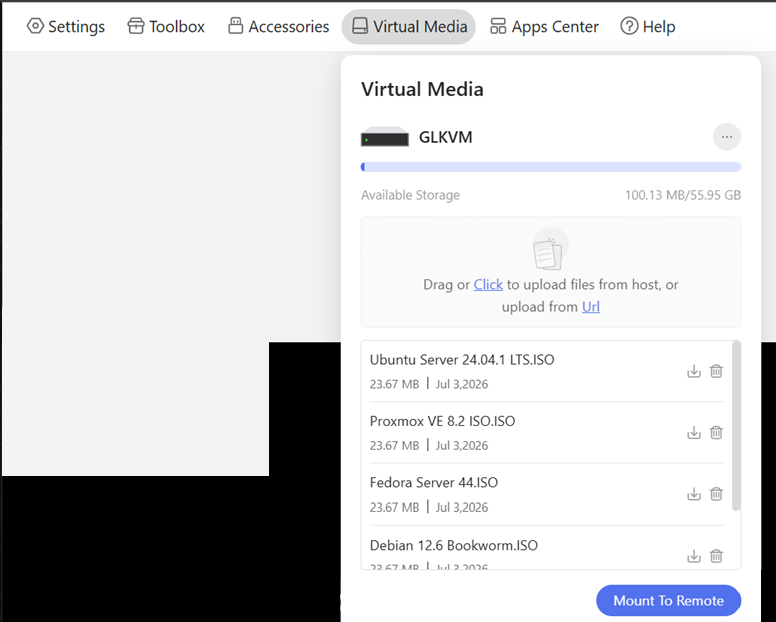Click the Mount To Remote button
776x622 pixels.
click(x=668, y=601)
